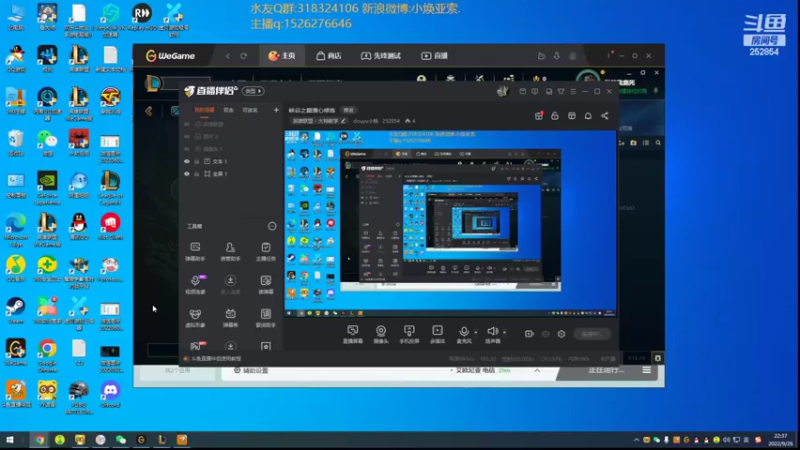Open the 弹幕秀 tool
The width and height of the screenshot is (800, 450).
pyautogui.click(x=230, y=318)
